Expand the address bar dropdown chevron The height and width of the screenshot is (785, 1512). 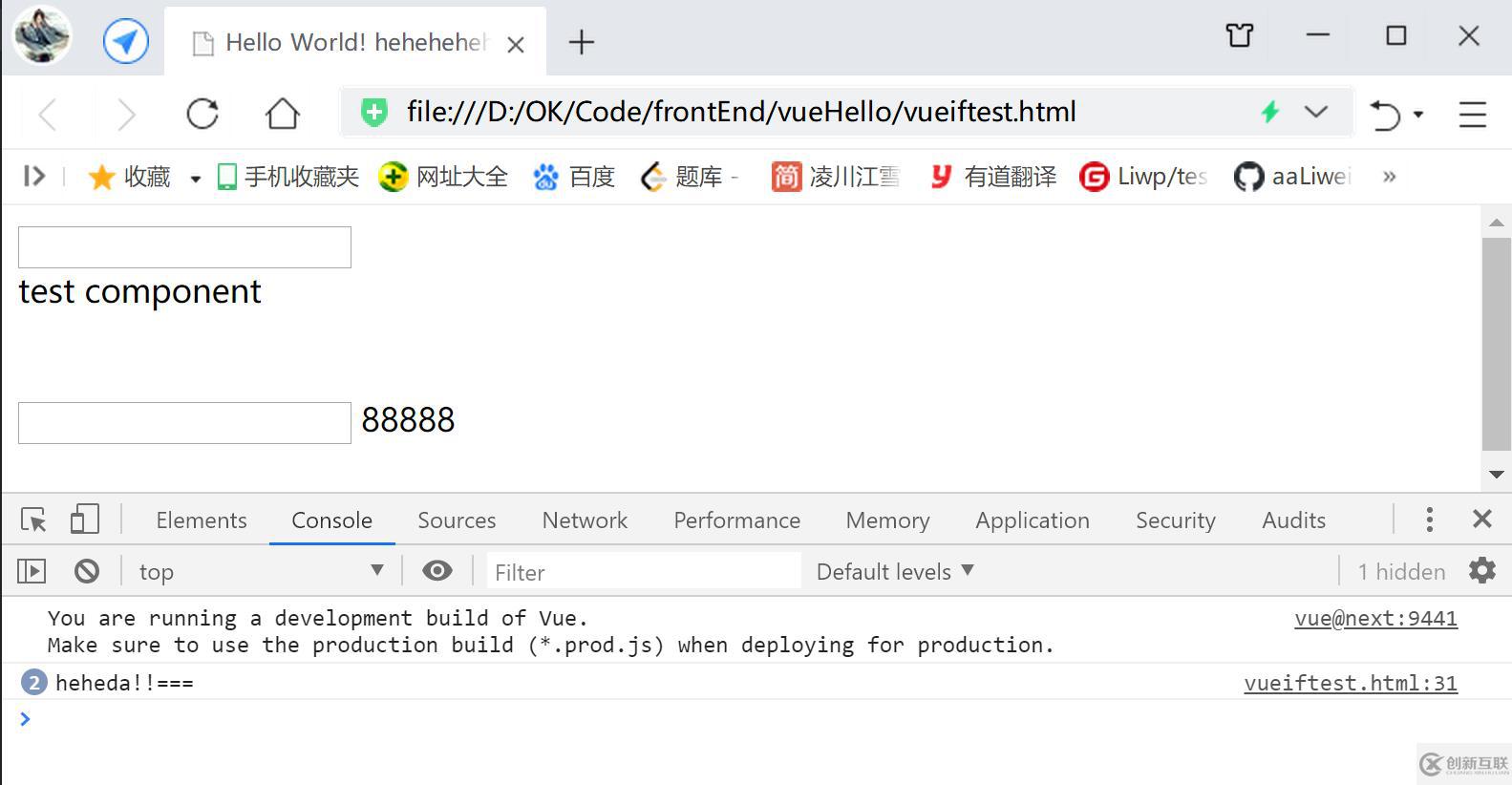pos(1316,112)
